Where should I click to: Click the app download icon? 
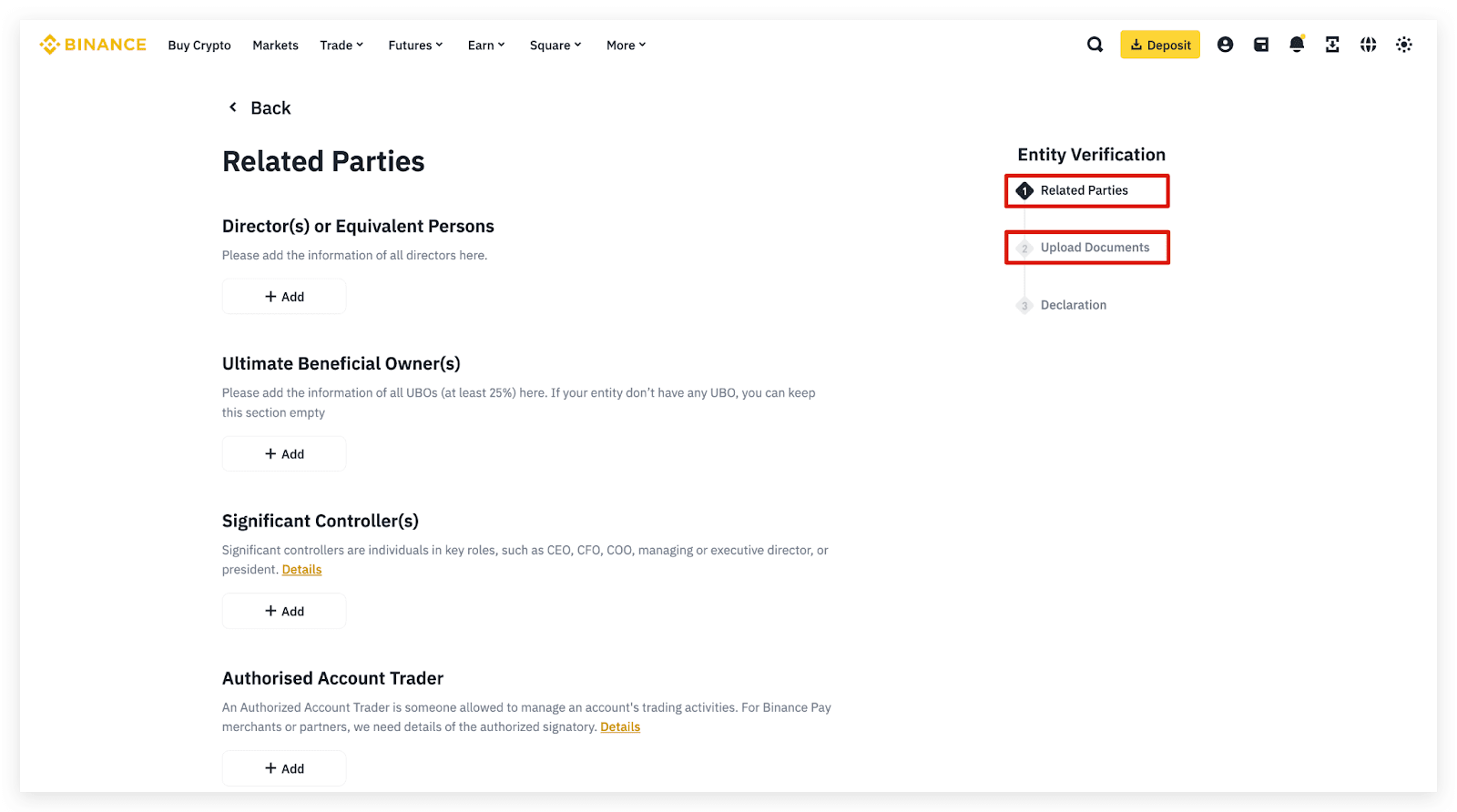[x=1332, y=45]
